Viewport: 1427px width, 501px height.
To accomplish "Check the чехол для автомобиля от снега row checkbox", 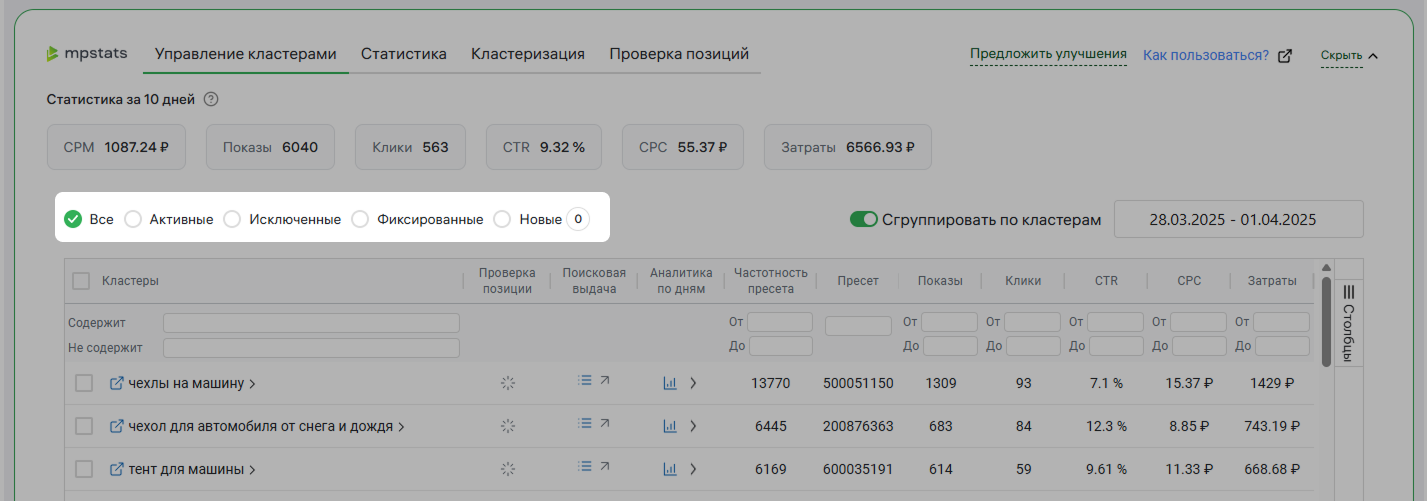I will click(x=84, y=426).
